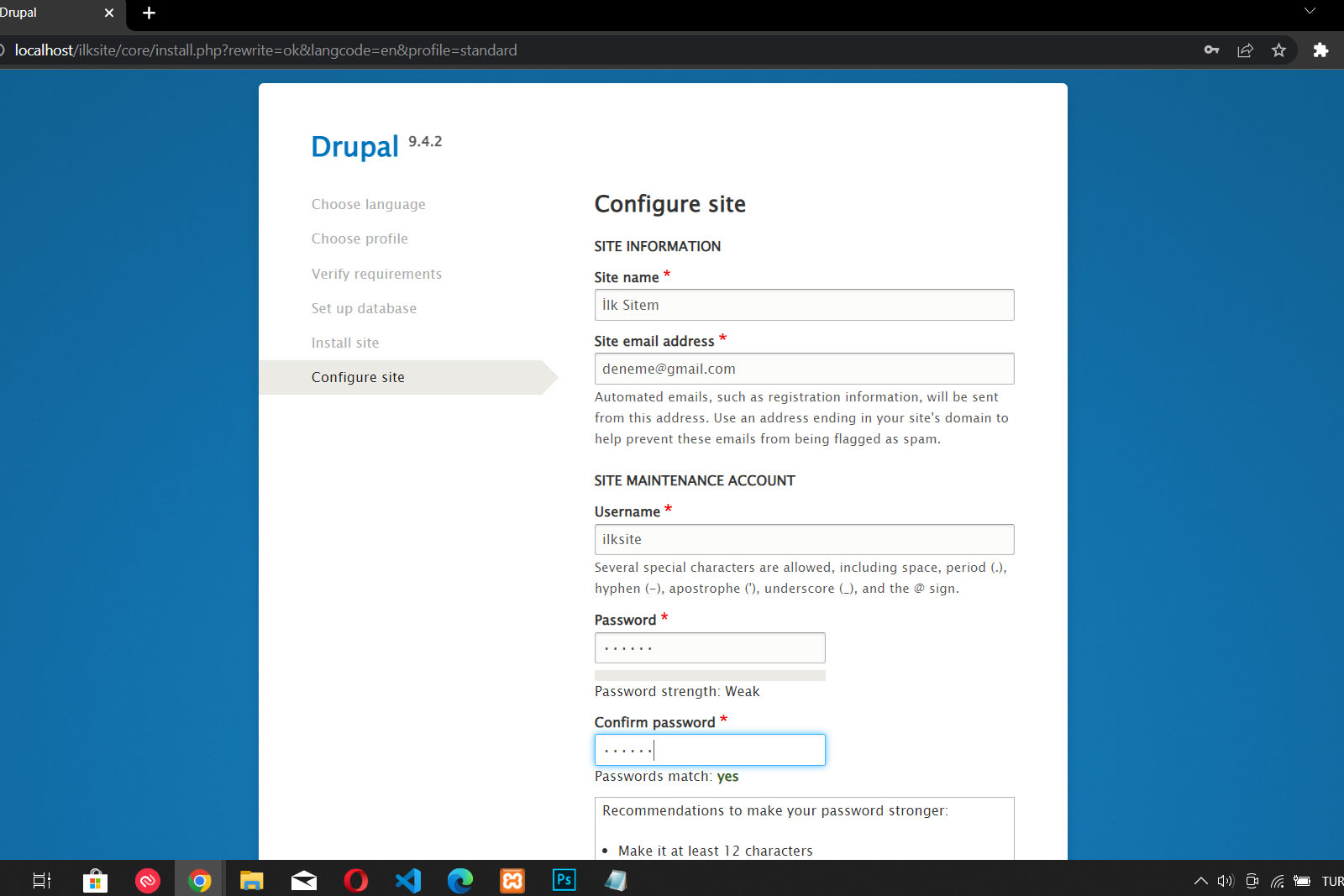Viewport: 1344px width, 896px height.
Task: Click the 9.4.2 version number
Action: tap(425, 141)
